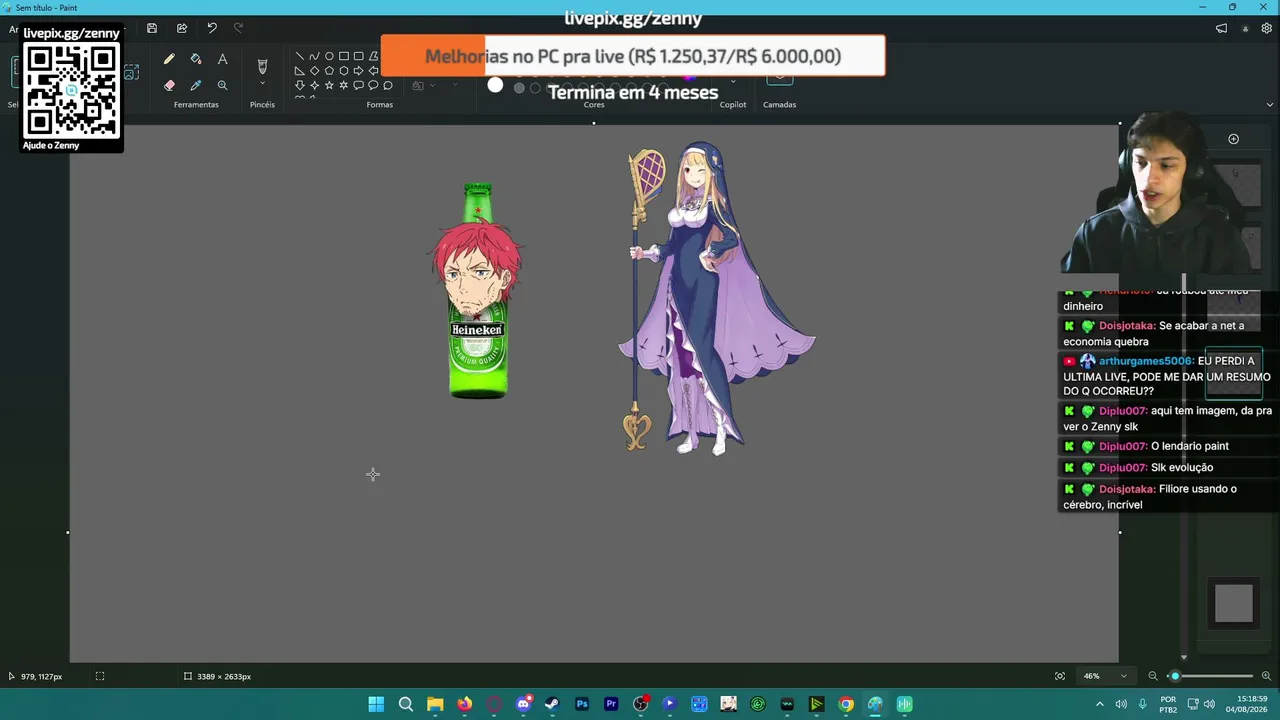Screen dimensions: 1280x720
Task: Open Discord from the taskbar
Action: tap(523, 704)
